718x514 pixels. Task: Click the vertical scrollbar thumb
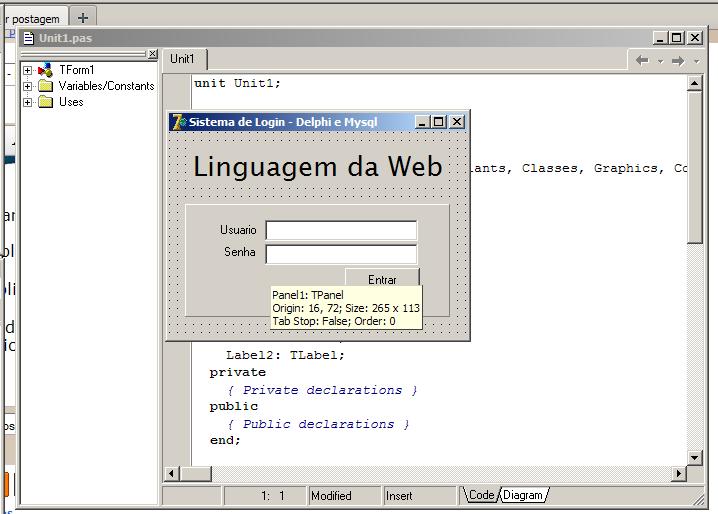(695, 167)
